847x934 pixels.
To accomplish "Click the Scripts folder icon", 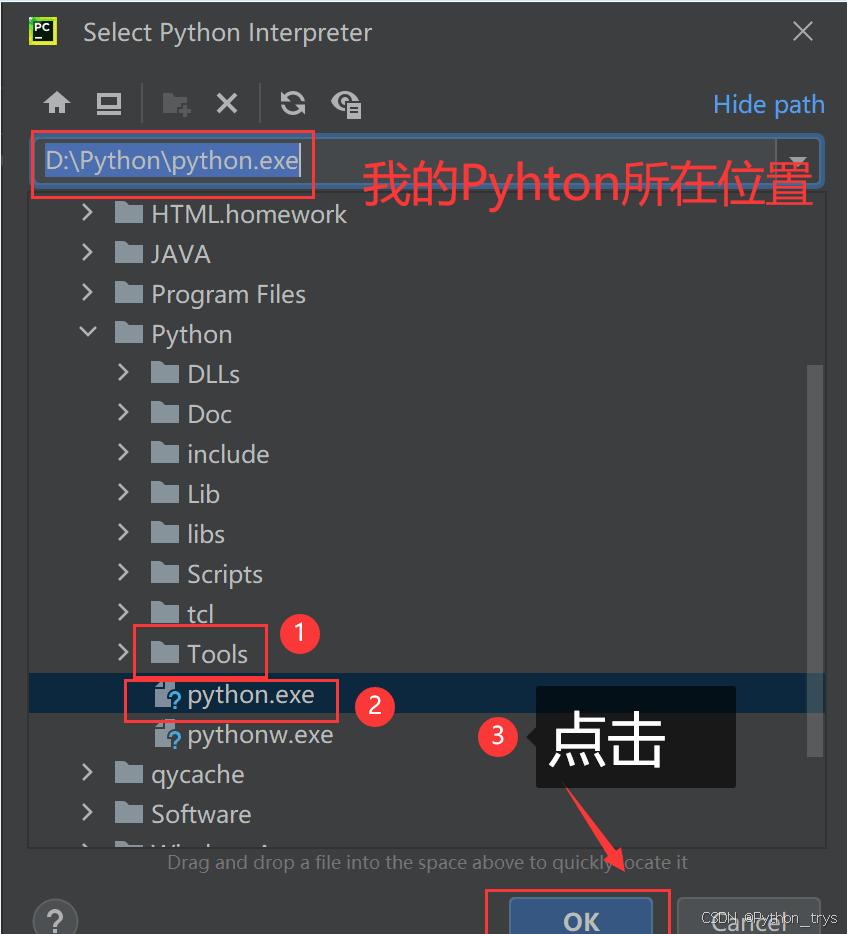I will pos(165,572).
